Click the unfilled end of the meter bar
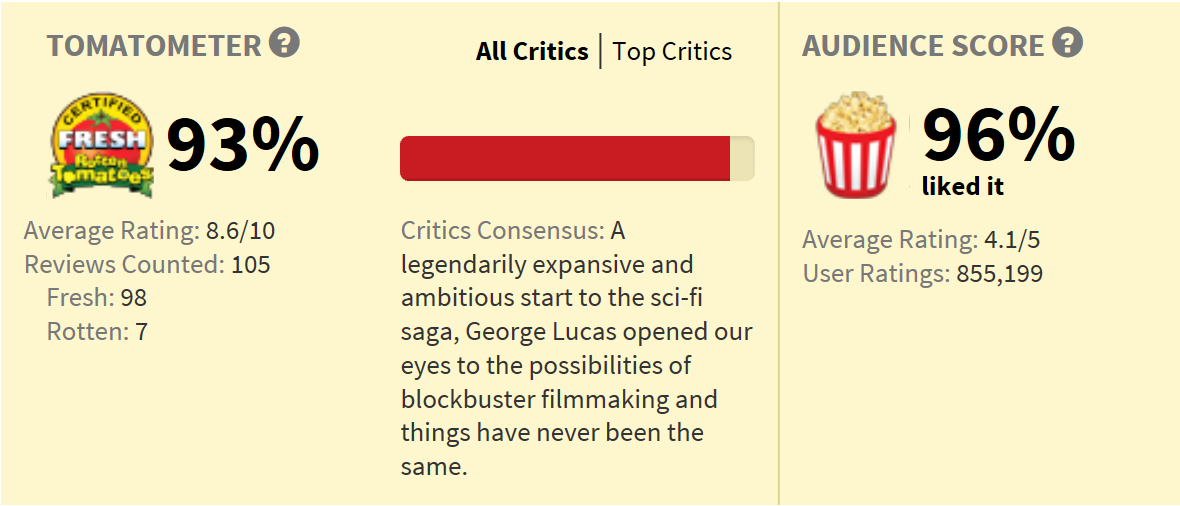1180x506 pixels. click(x=742, y=158)
